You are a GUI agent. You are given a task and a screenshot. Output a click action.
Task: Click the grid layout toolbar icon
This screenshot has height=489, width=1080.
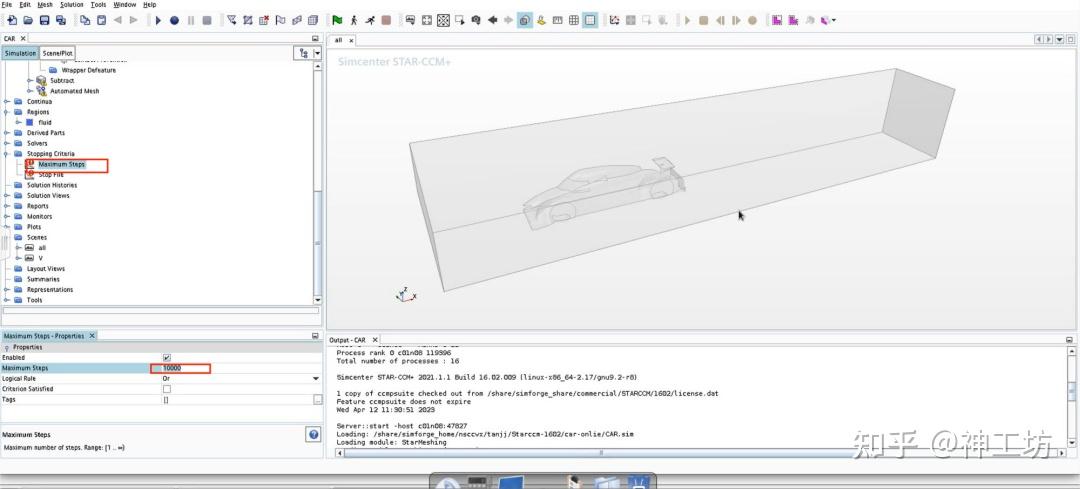[574, 20]
